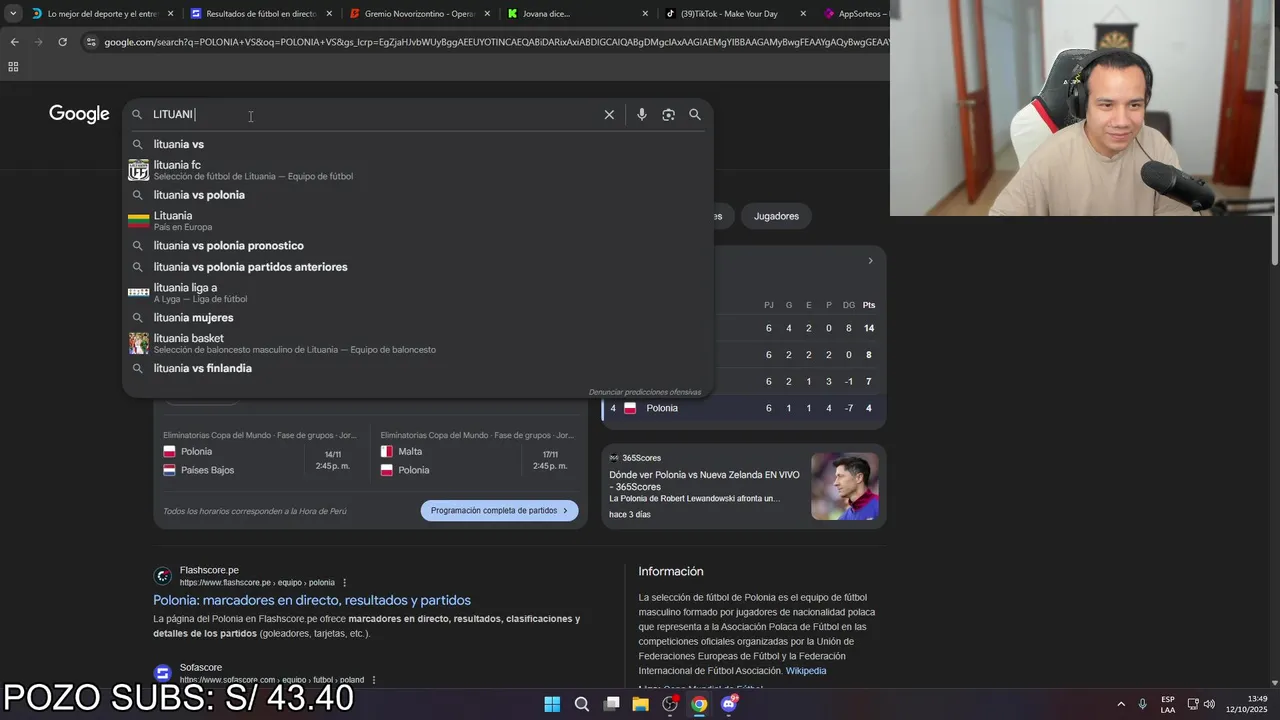Click 'Denunciar predicciones ofensivas' link
The height and width of the screenshot is (720, 1280).
645,392
